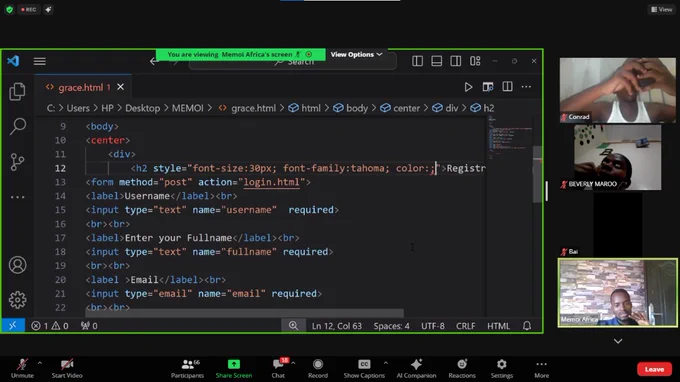Click the REC recording indicator

point(29,9)
